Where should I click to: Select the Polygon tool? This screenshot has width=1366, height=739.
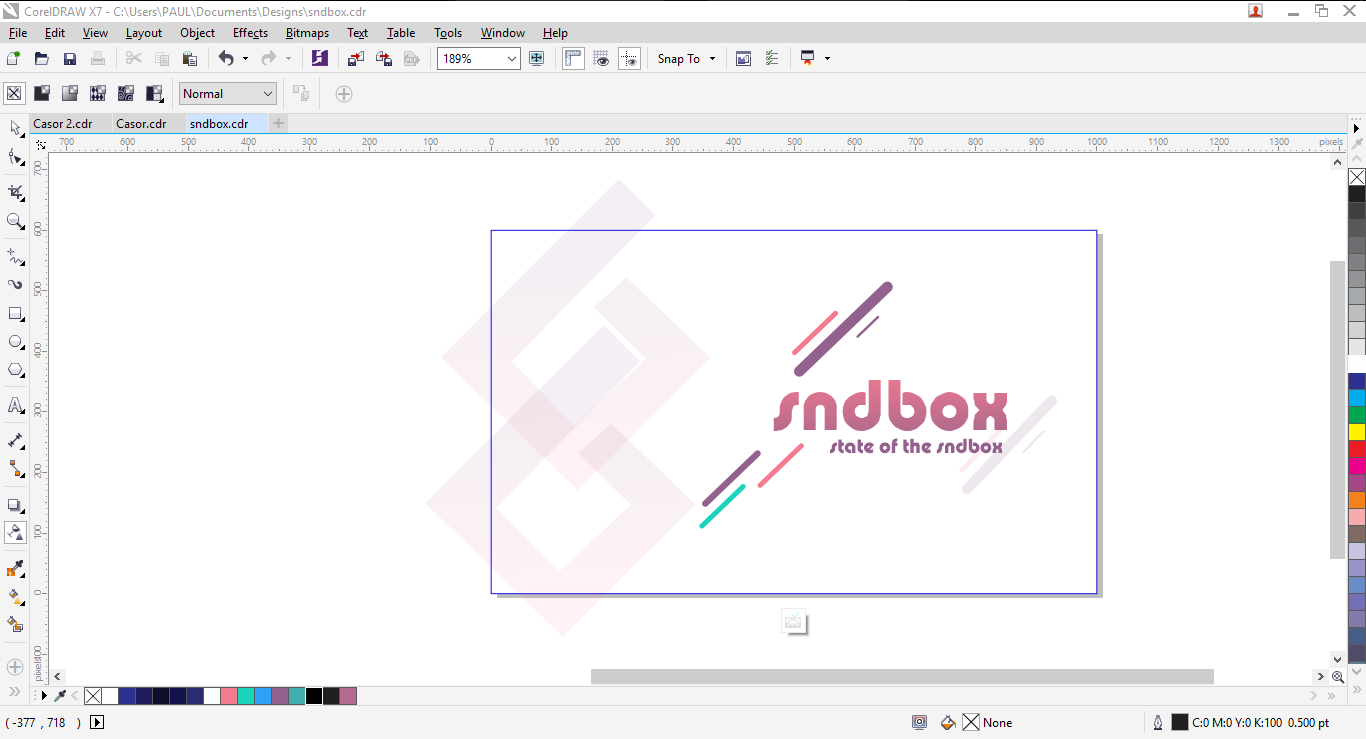point(15,370)
